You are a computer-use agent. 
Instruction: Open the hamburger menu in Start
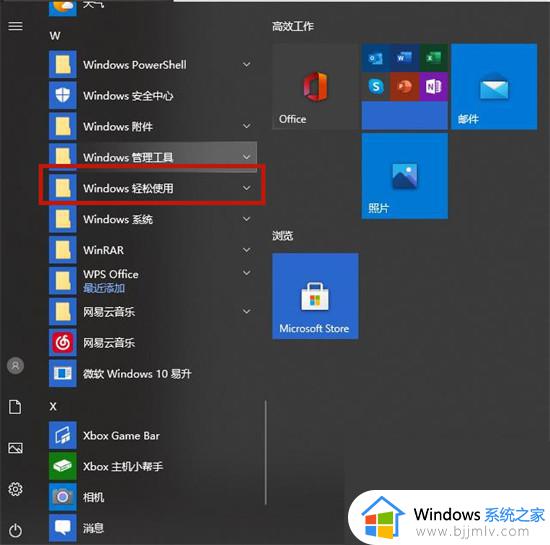pyautogui.click(x=15, y=26)
